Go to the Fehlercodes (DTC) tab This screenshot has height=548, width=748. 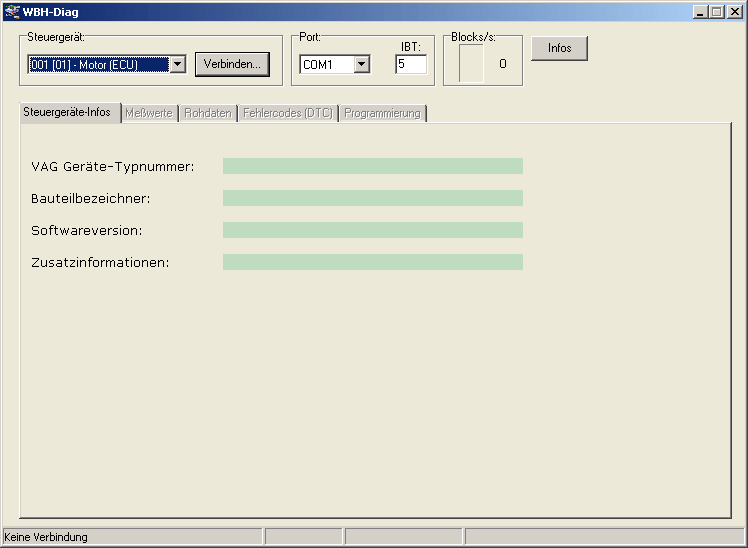pos(287,114)
